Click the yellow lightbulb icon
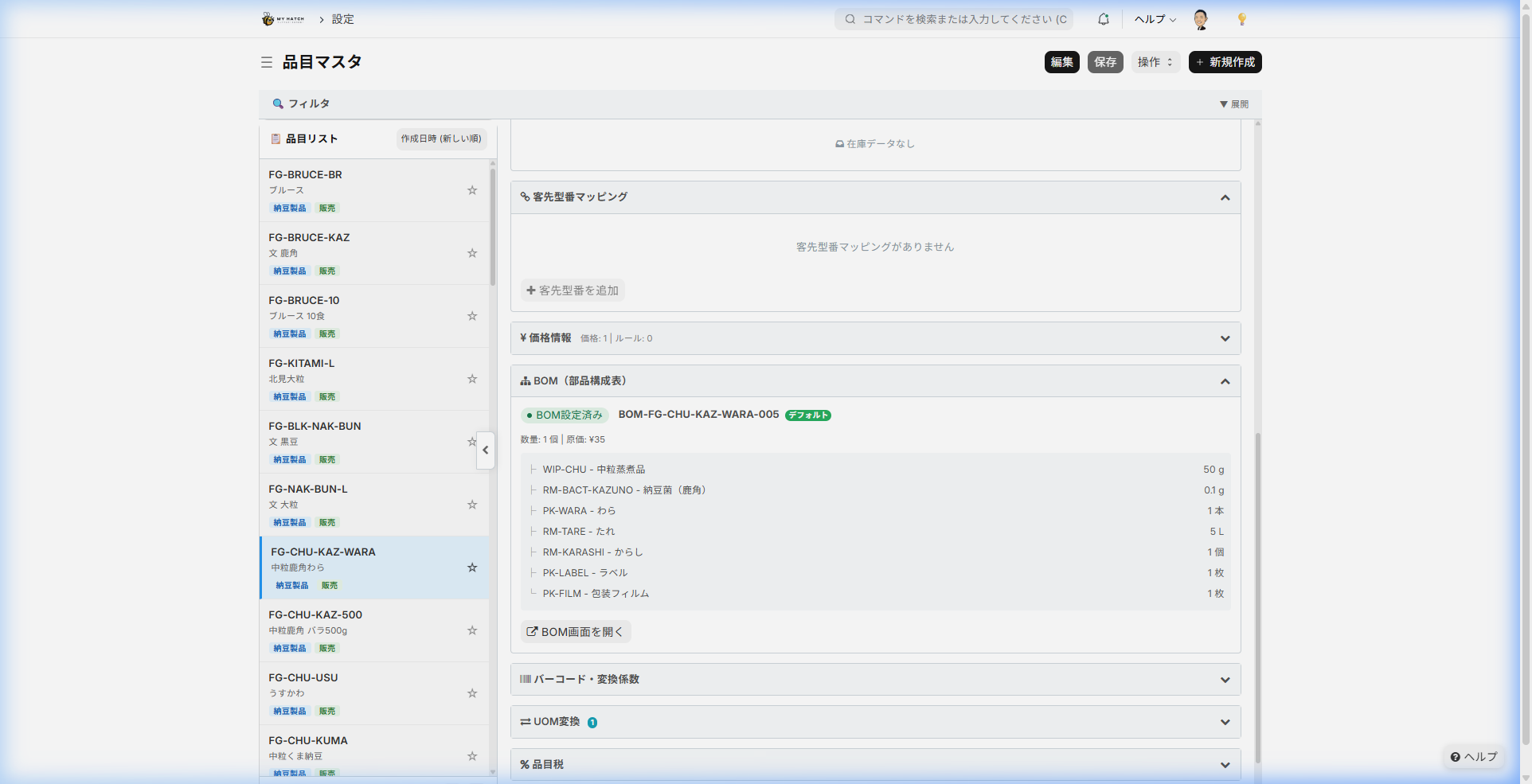 click(x=1241, y=19)
